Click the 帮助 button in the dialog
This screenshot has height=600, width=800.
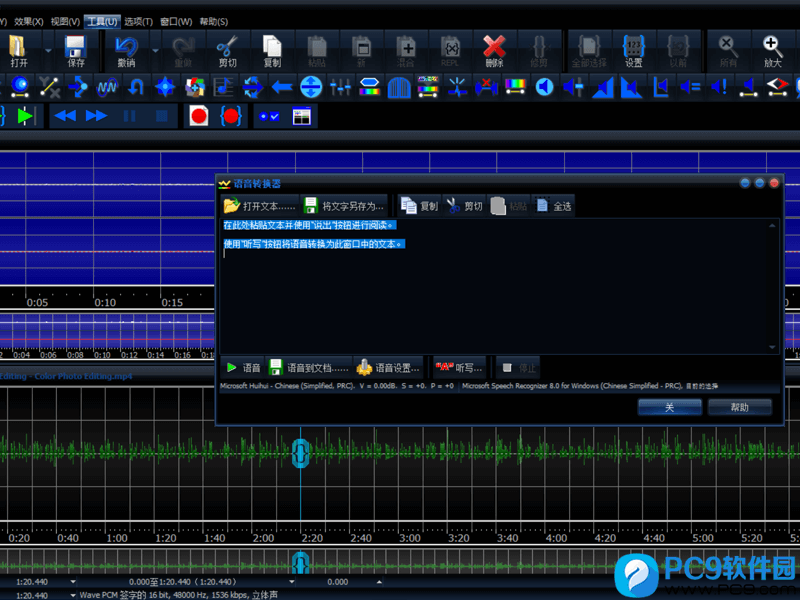point(739,407)
